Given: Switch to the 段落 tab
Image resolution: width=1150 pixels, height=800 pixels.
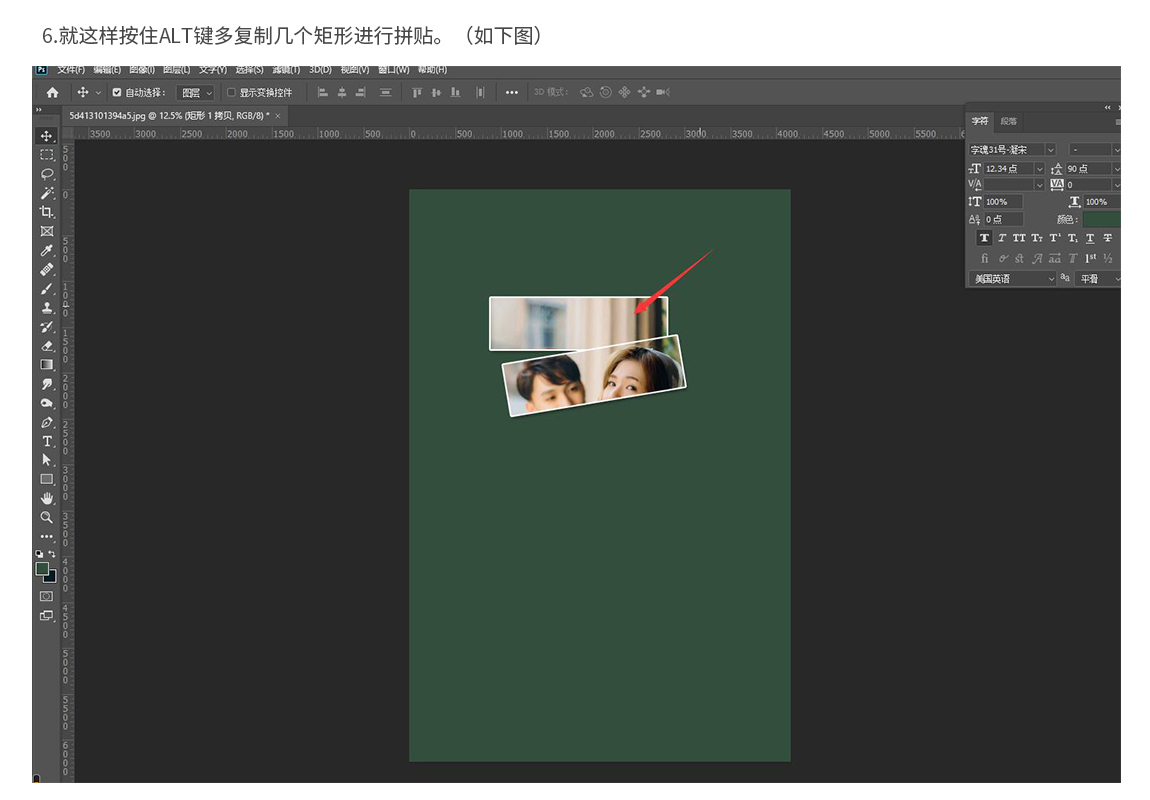Looking at the screenshot, I should point(1009,121).
